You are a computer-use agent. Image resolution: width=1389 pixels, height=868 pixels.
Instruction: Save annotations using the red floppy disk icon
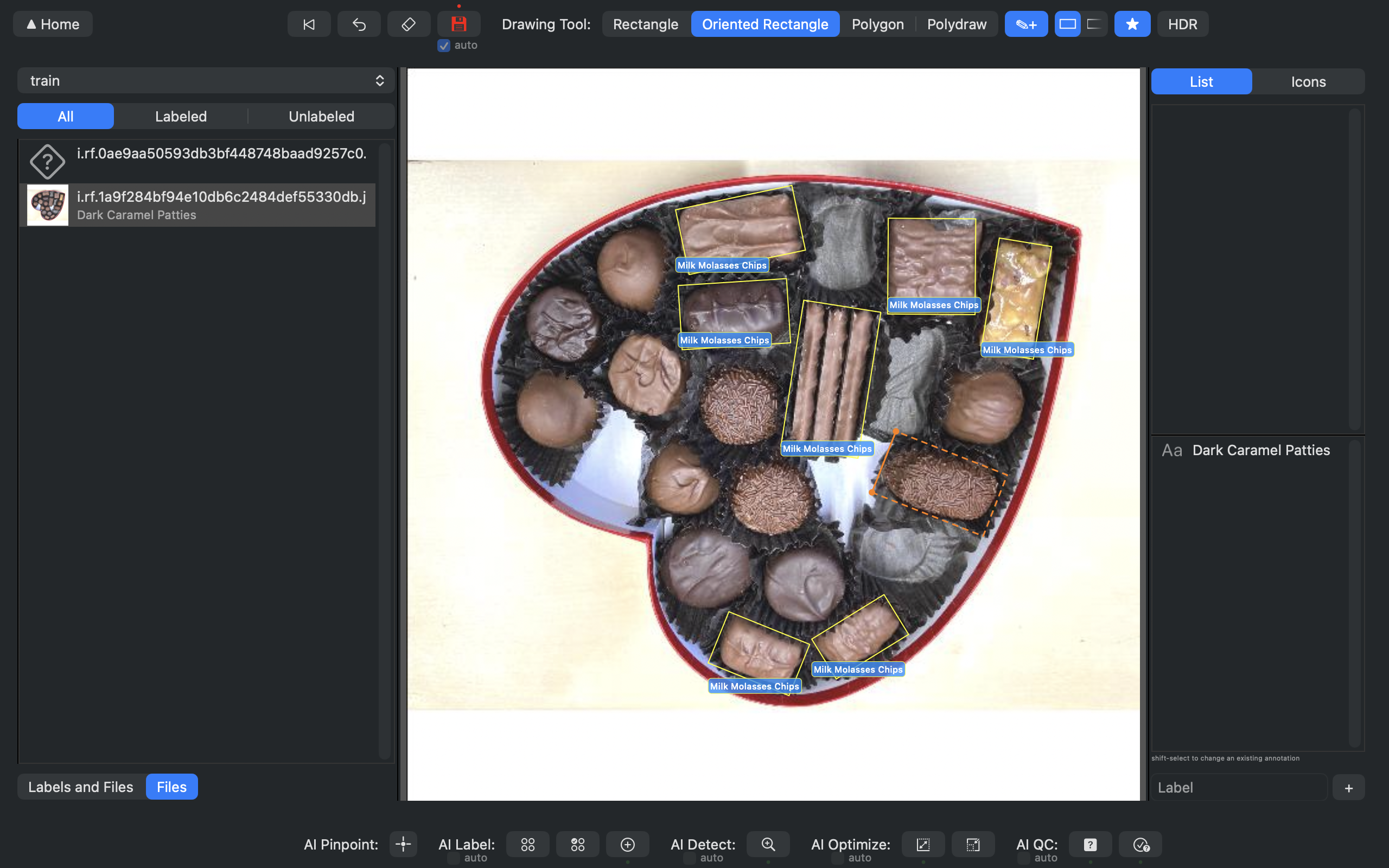(x=458, y=23)
